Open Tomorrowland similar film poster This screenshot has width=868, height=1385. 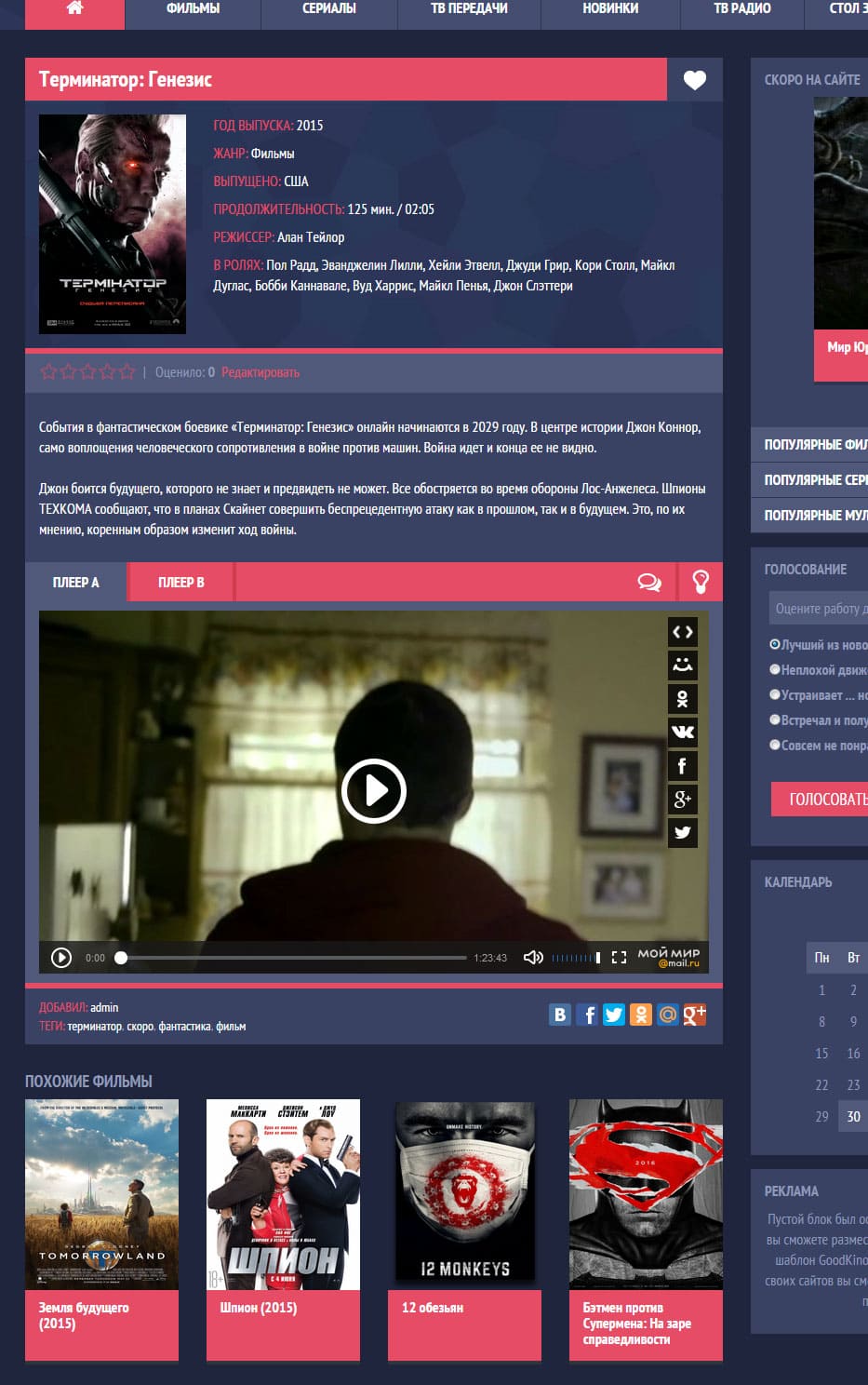(x=101, y=1194)
